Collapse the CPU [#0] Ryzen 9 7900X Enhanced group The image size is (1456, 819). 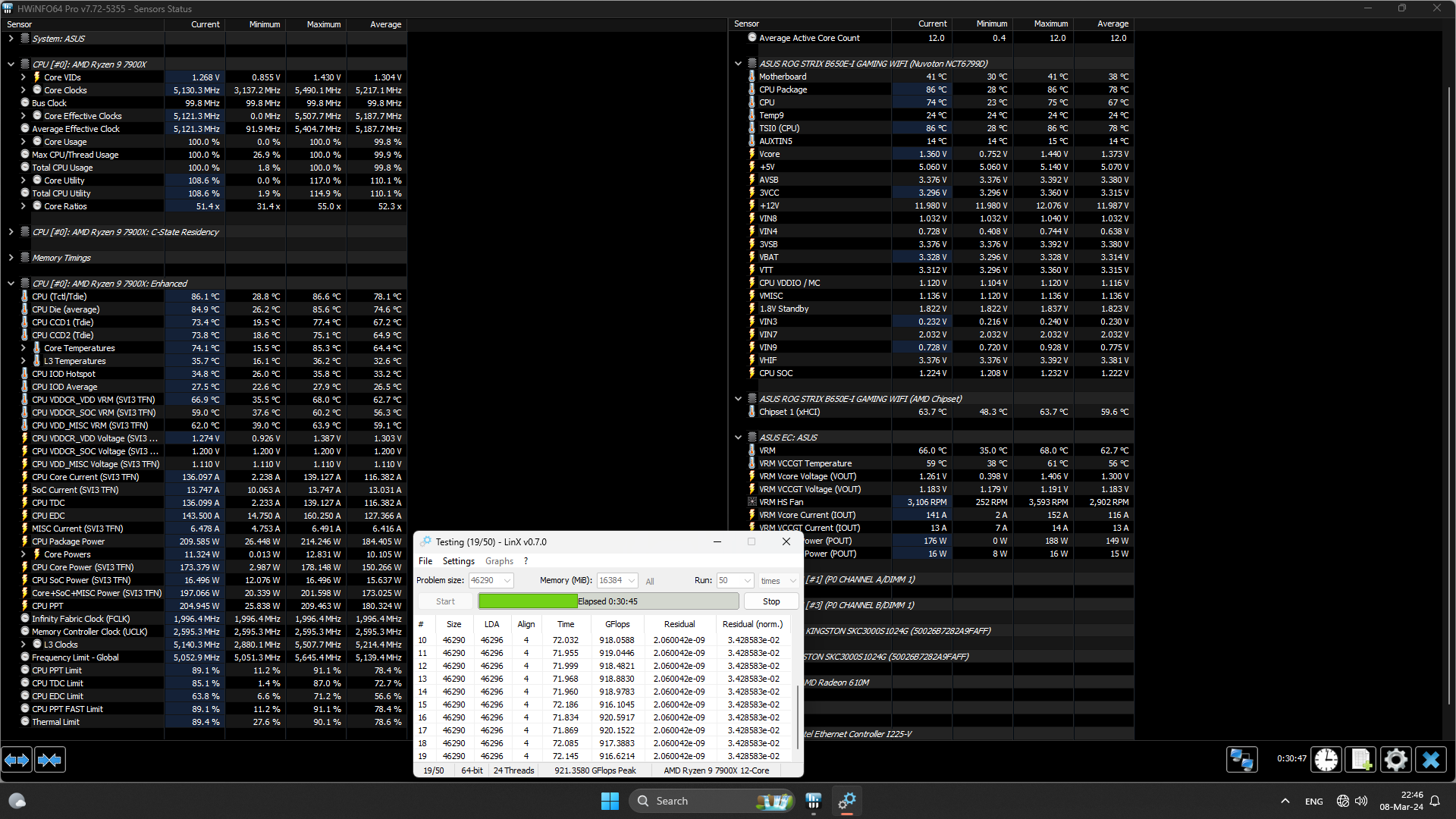(11, 284)
